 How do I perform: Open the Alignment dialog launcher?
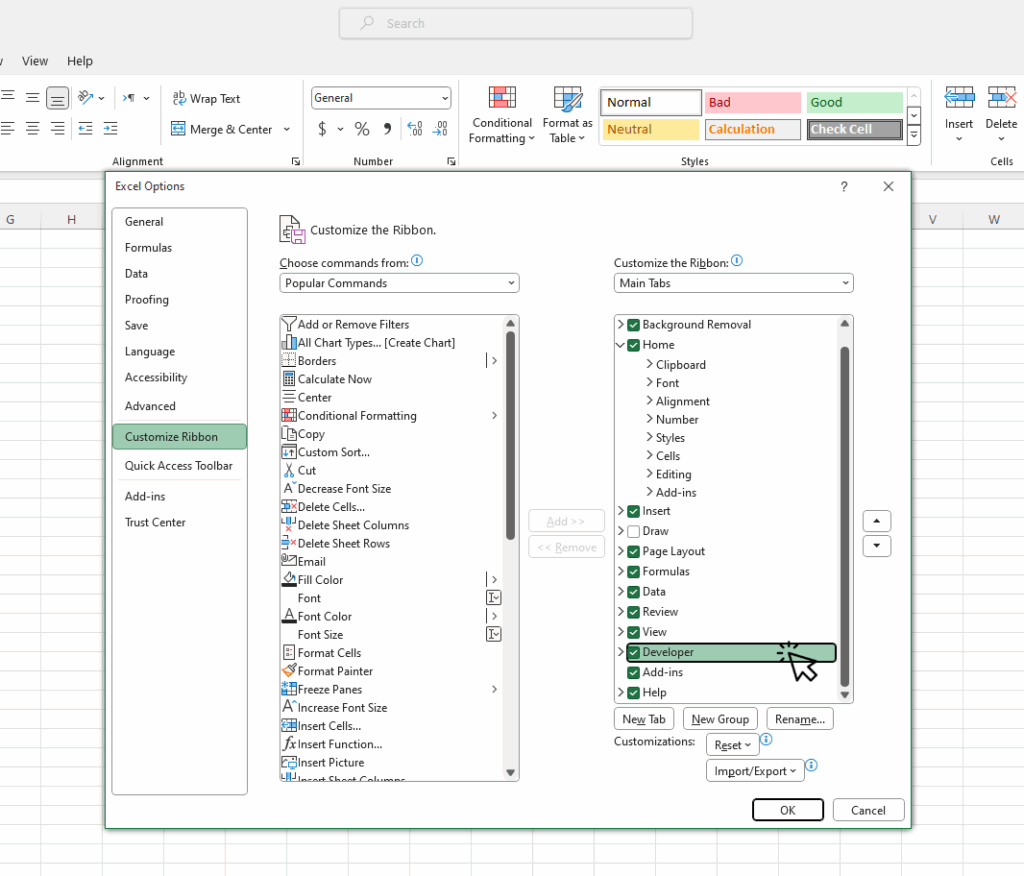(296, 161)
